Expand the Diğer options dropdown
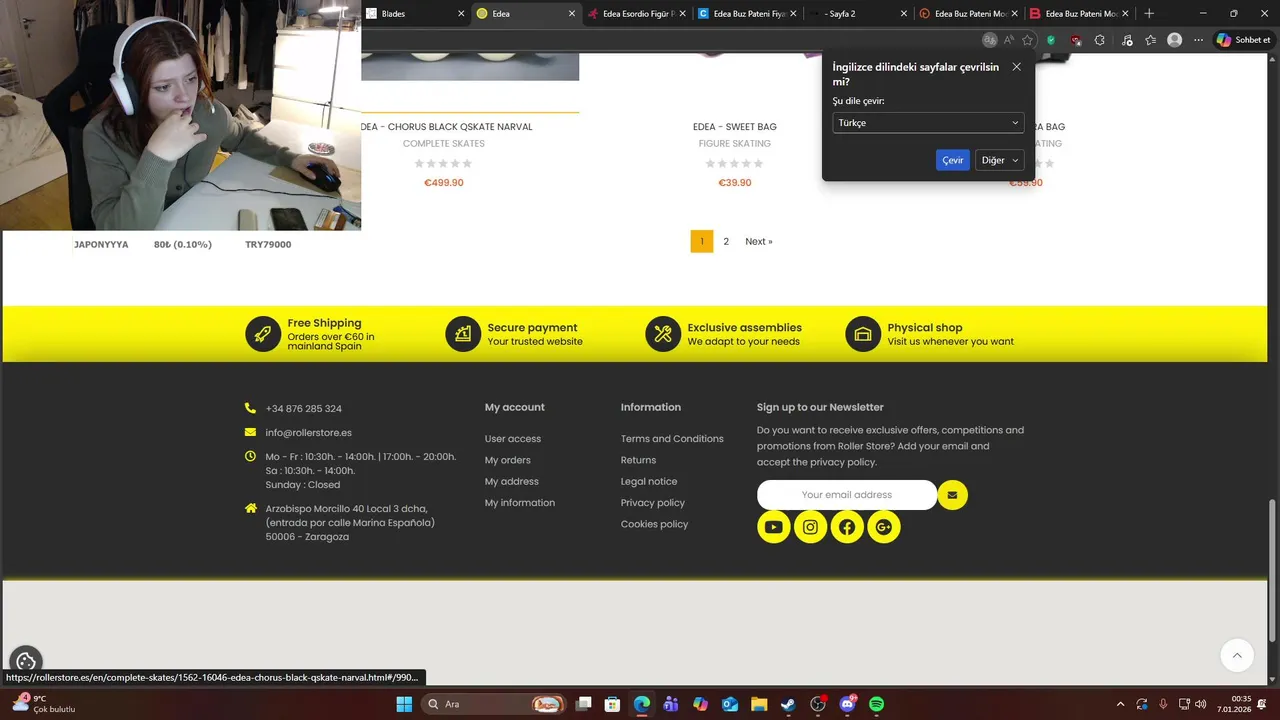 (x=999, y=160)
